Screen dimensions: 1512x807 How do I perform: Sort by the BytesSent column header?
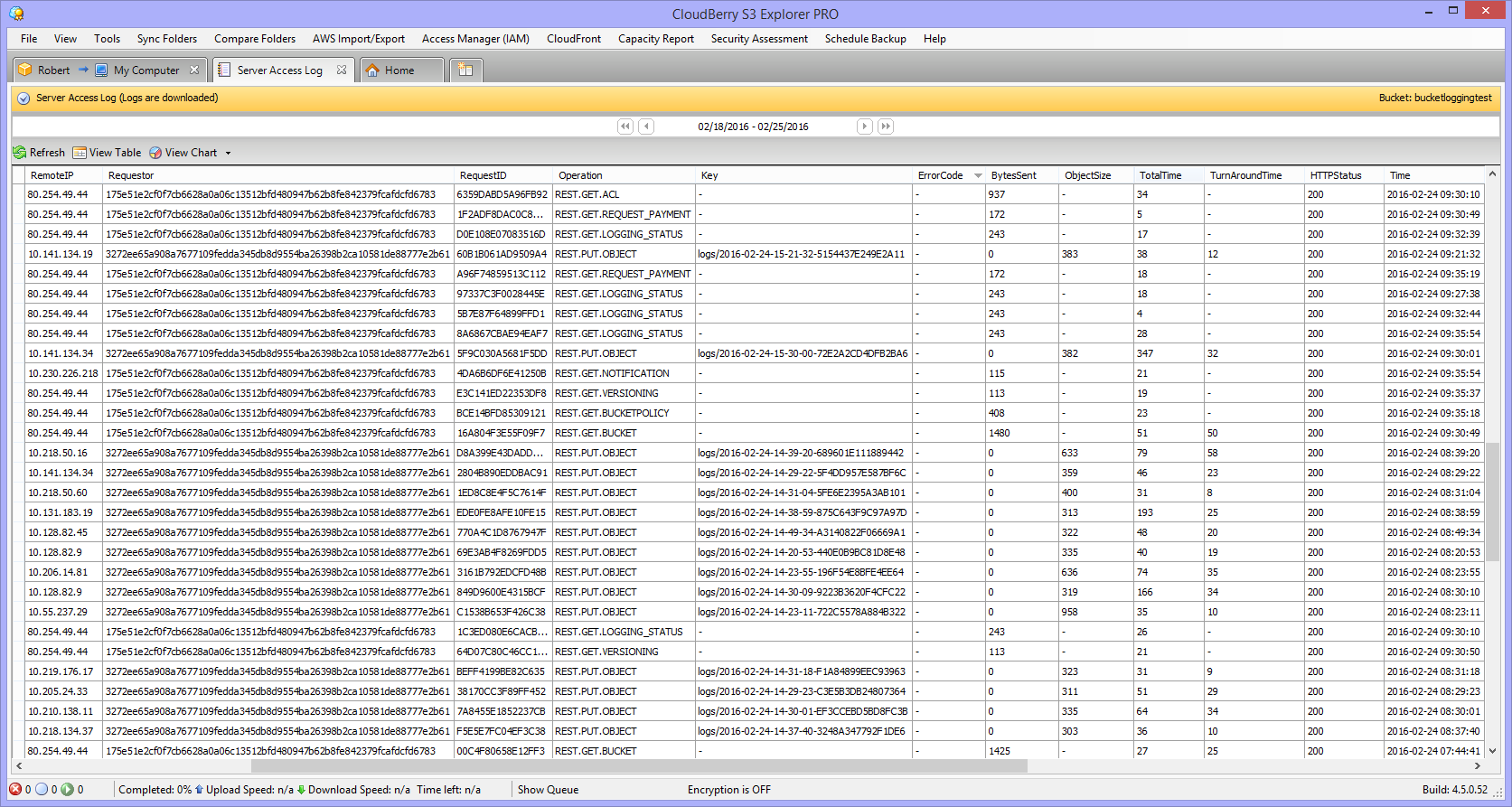pos(1022,175)
